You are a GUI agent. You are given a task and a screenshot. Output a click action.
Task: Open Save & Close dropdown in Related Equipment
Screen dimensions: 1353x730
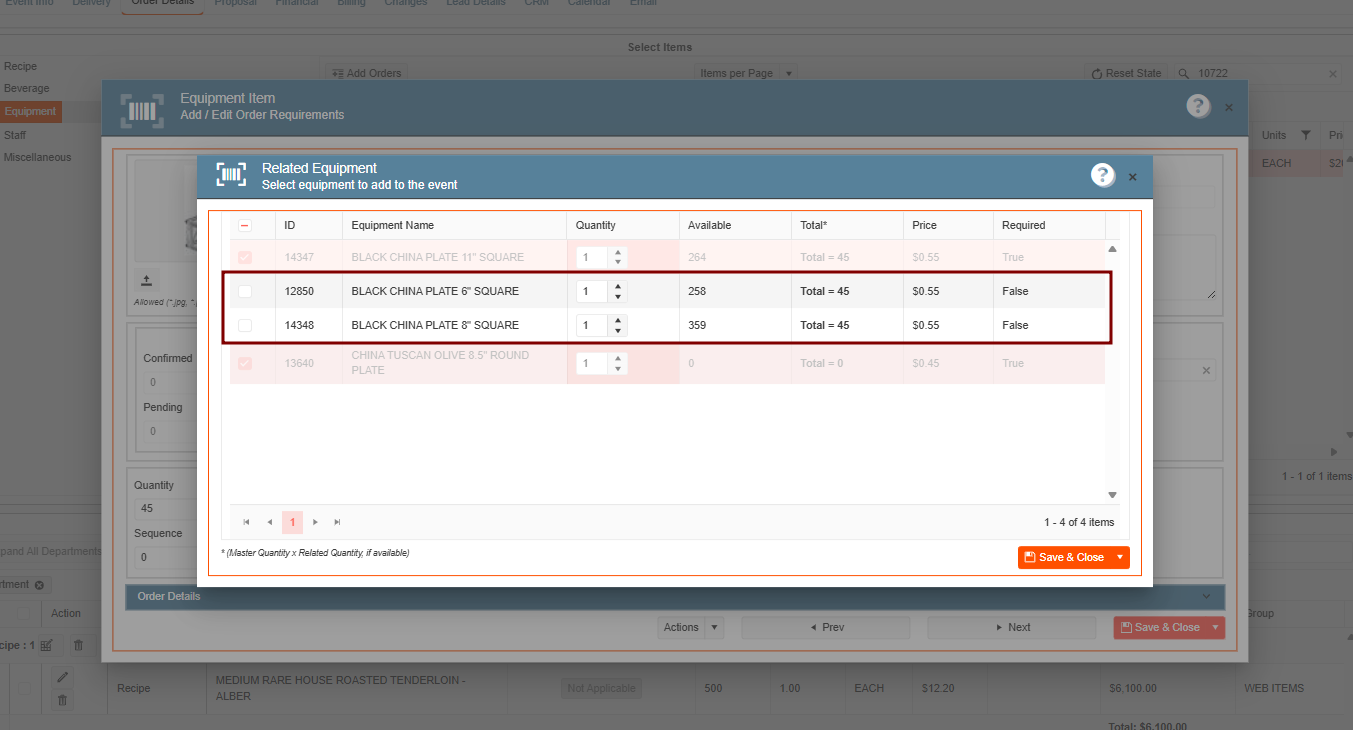(1120, 557)
